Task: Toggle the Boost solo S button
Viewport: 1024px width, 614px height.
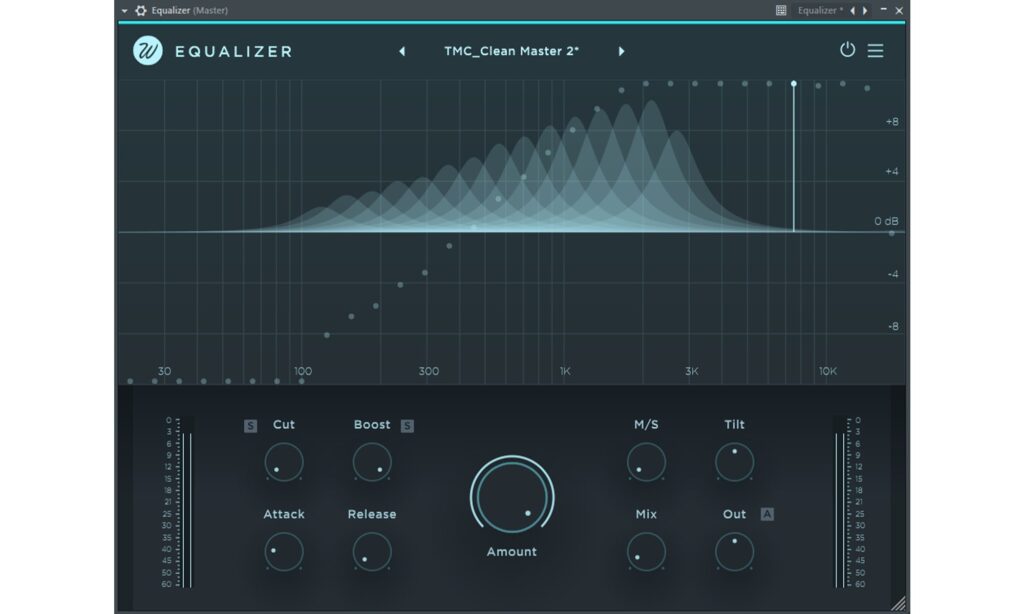Action: (407, 426)
